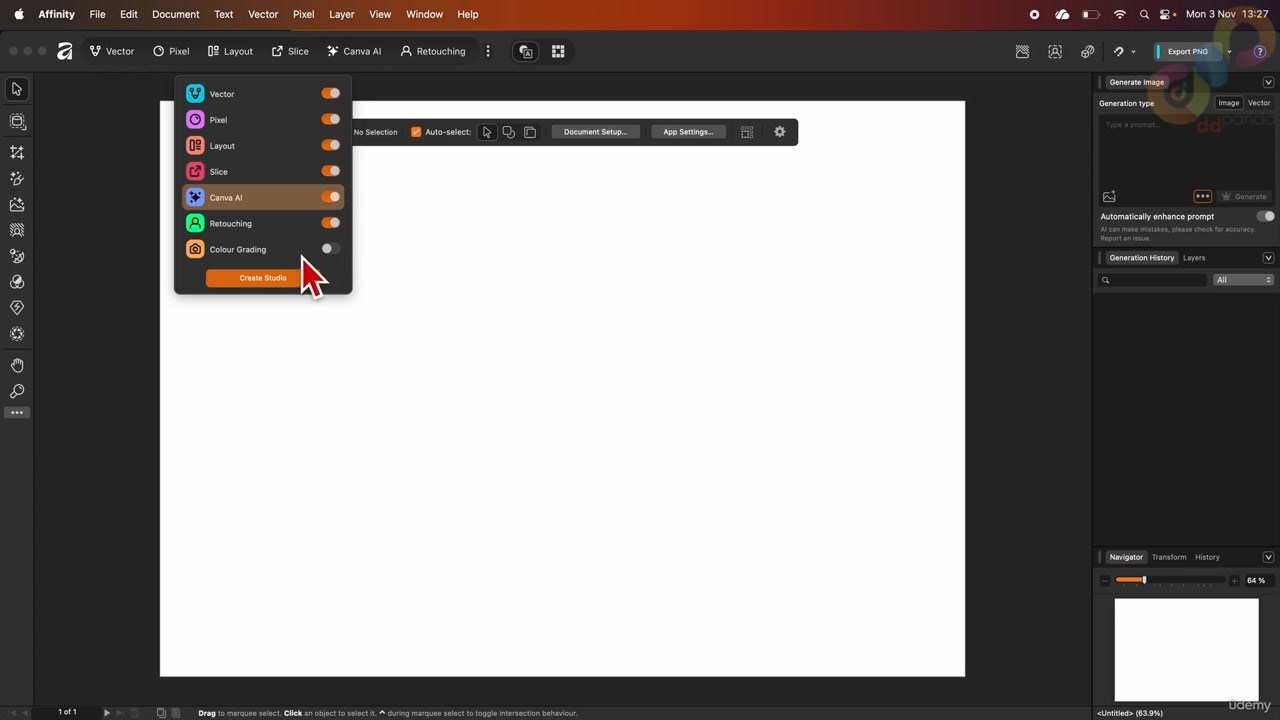Screen dimensions: 1280x720
Task: Pick the crop tool with sparkles in the left toolbar
Action: click(x=17, y=153)
